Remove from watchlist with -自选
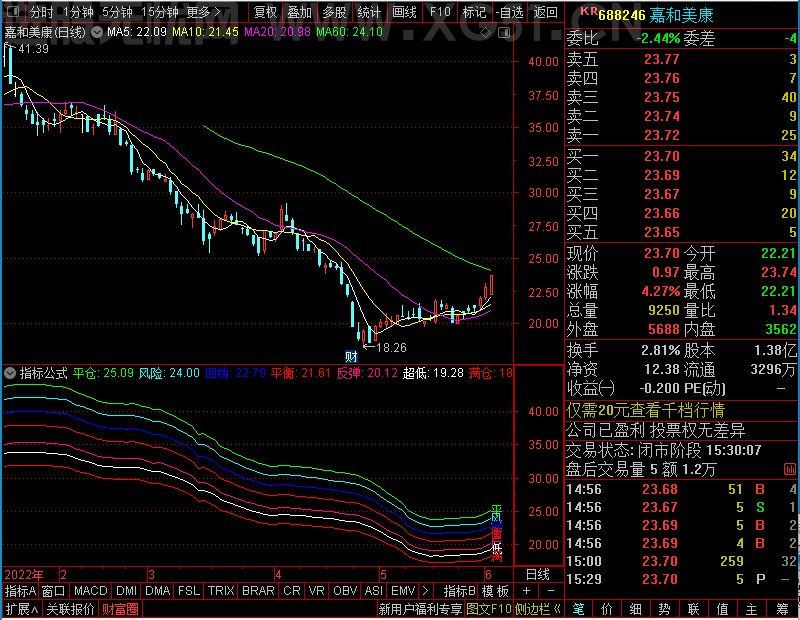800x620 pixels. (510, 12)
